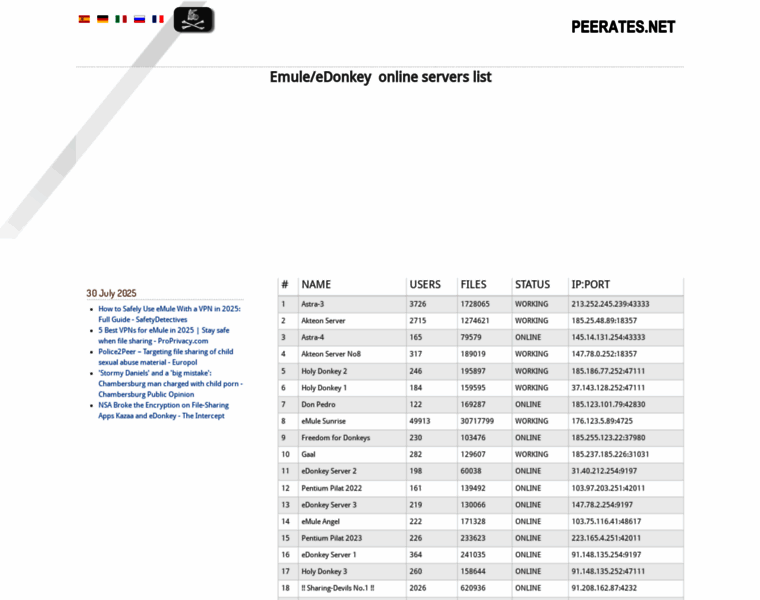Screen dimensions: 760x600
Task: Click the Sharing-Devils users count 2026
Action: tap(418, 588)
